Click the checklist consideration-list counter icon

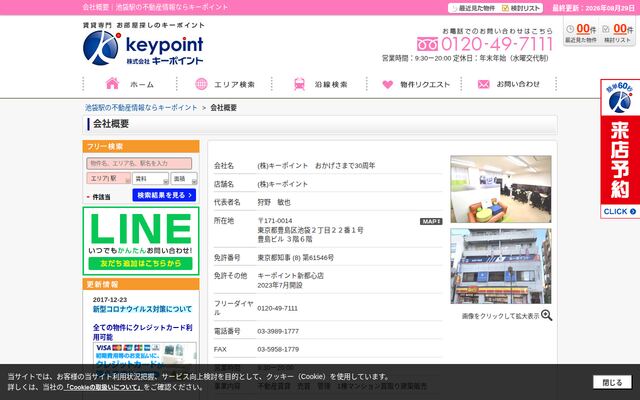(606, 29)
